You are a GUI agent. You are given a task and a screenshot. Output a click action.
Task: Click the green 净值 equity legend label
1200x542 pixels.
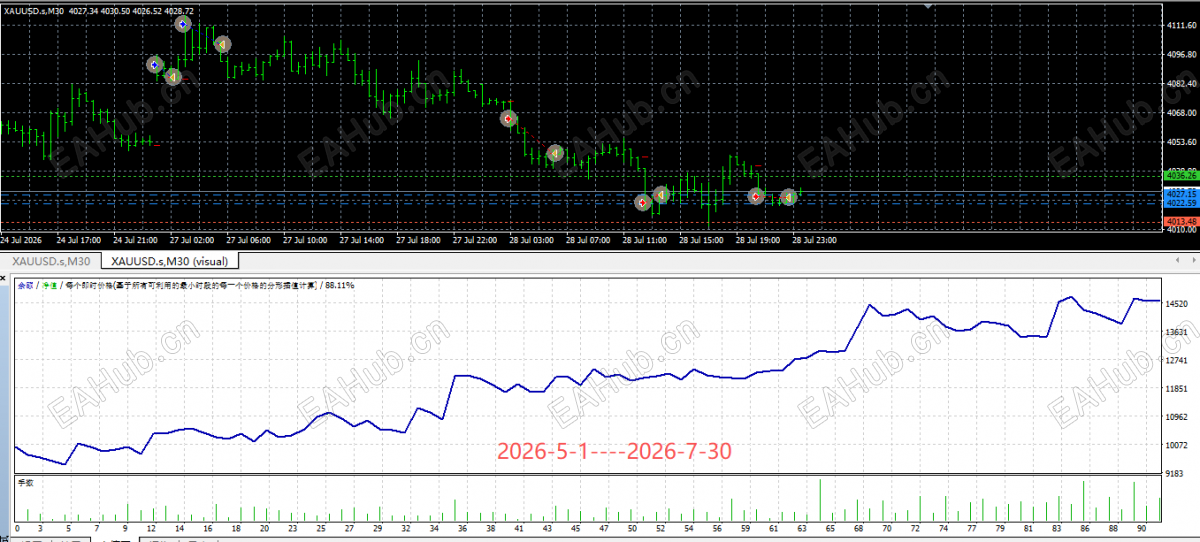tap(47, 285)
